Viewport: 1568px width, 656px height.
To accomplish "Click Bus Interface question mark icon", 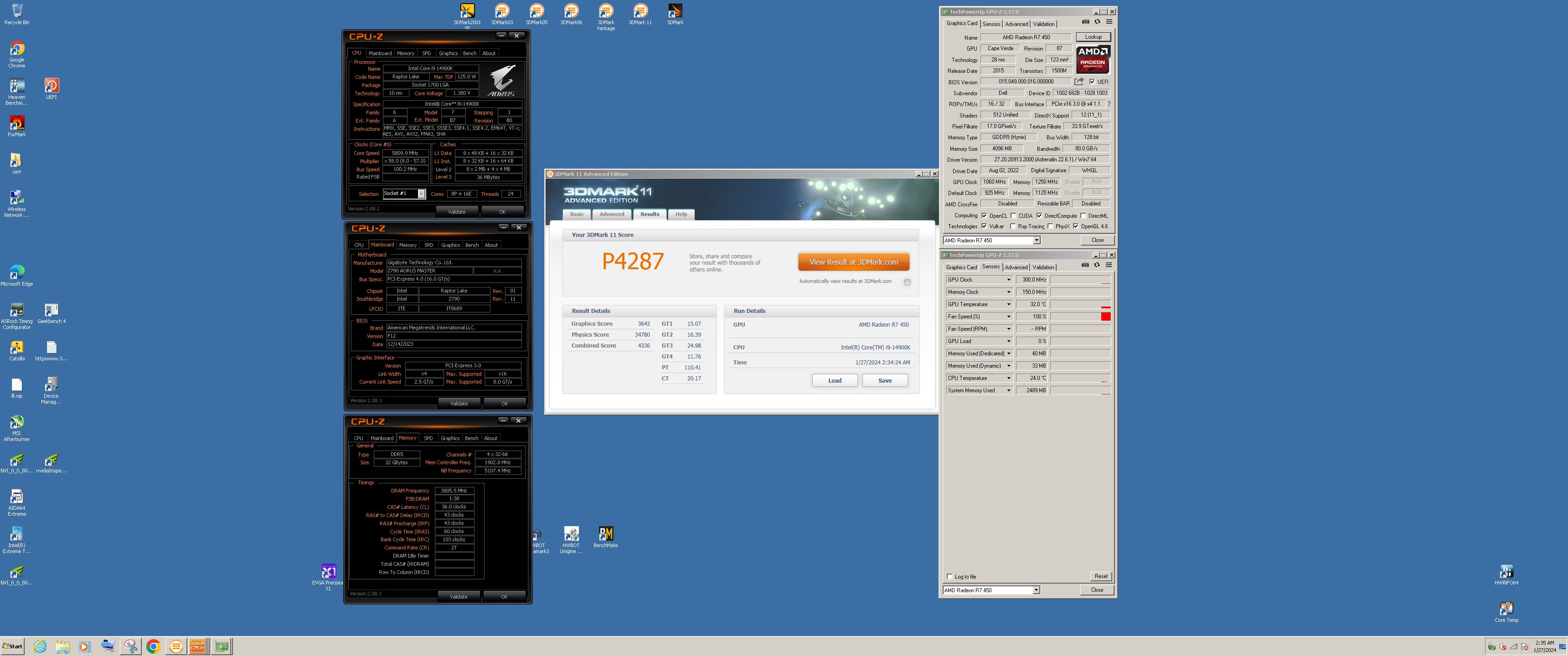I will coord(1109,104).
